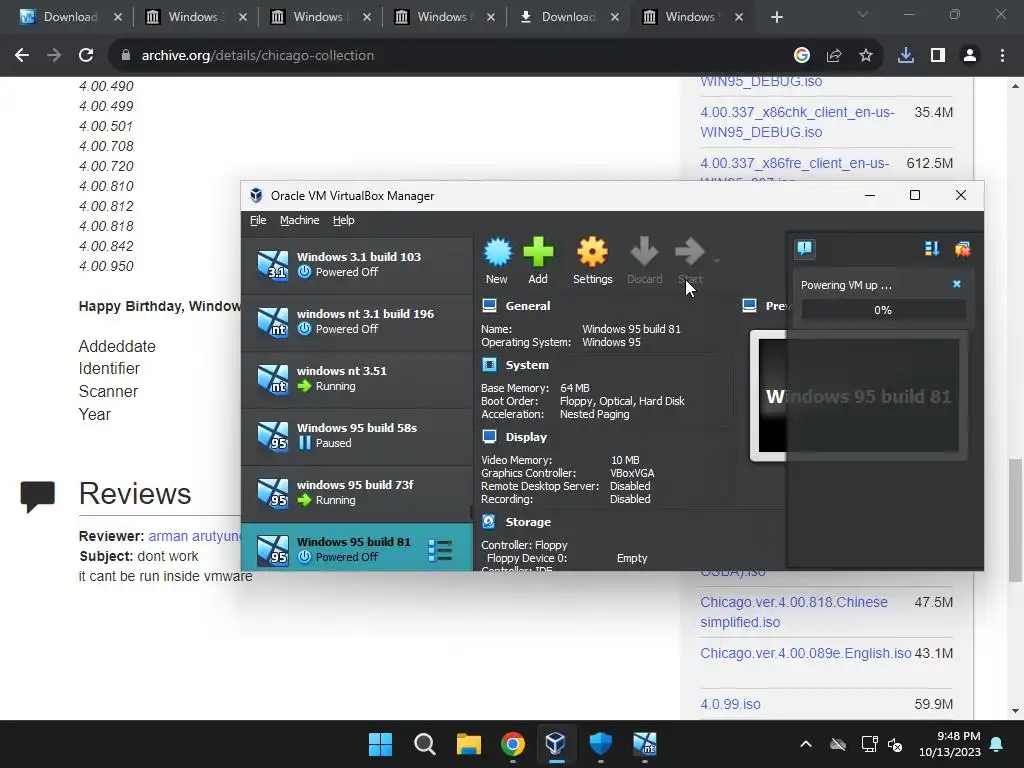The height and width of the screenshot is (768, 1024).
Task: Select the windows nt 3.1 build 196 VM
Action: (x=357, y=321)
